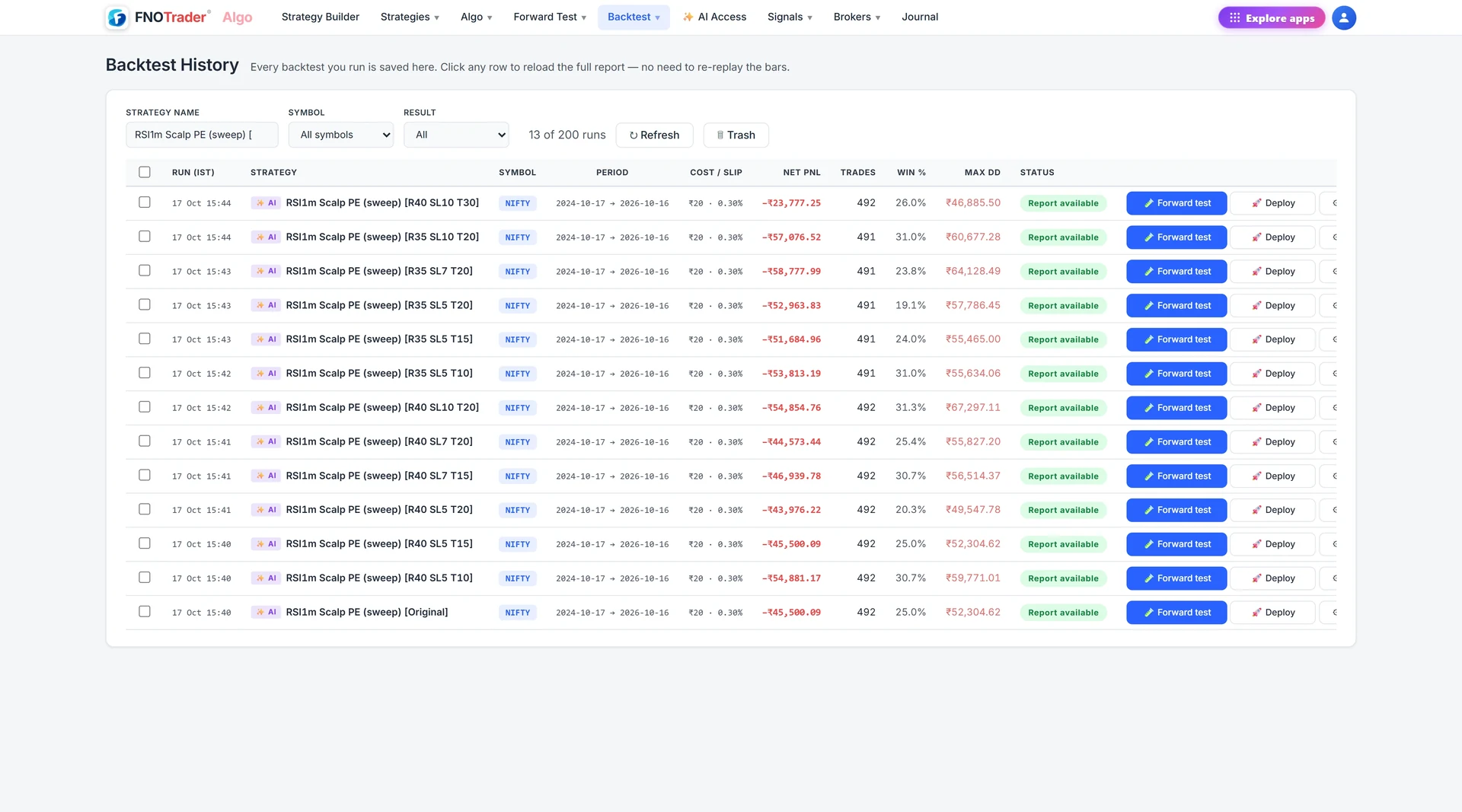Click the NIFTY symbol tag on the [R40 SL5 T20] row
The height and width of the screenshot is (812, 1462).
tap(517, 511)
